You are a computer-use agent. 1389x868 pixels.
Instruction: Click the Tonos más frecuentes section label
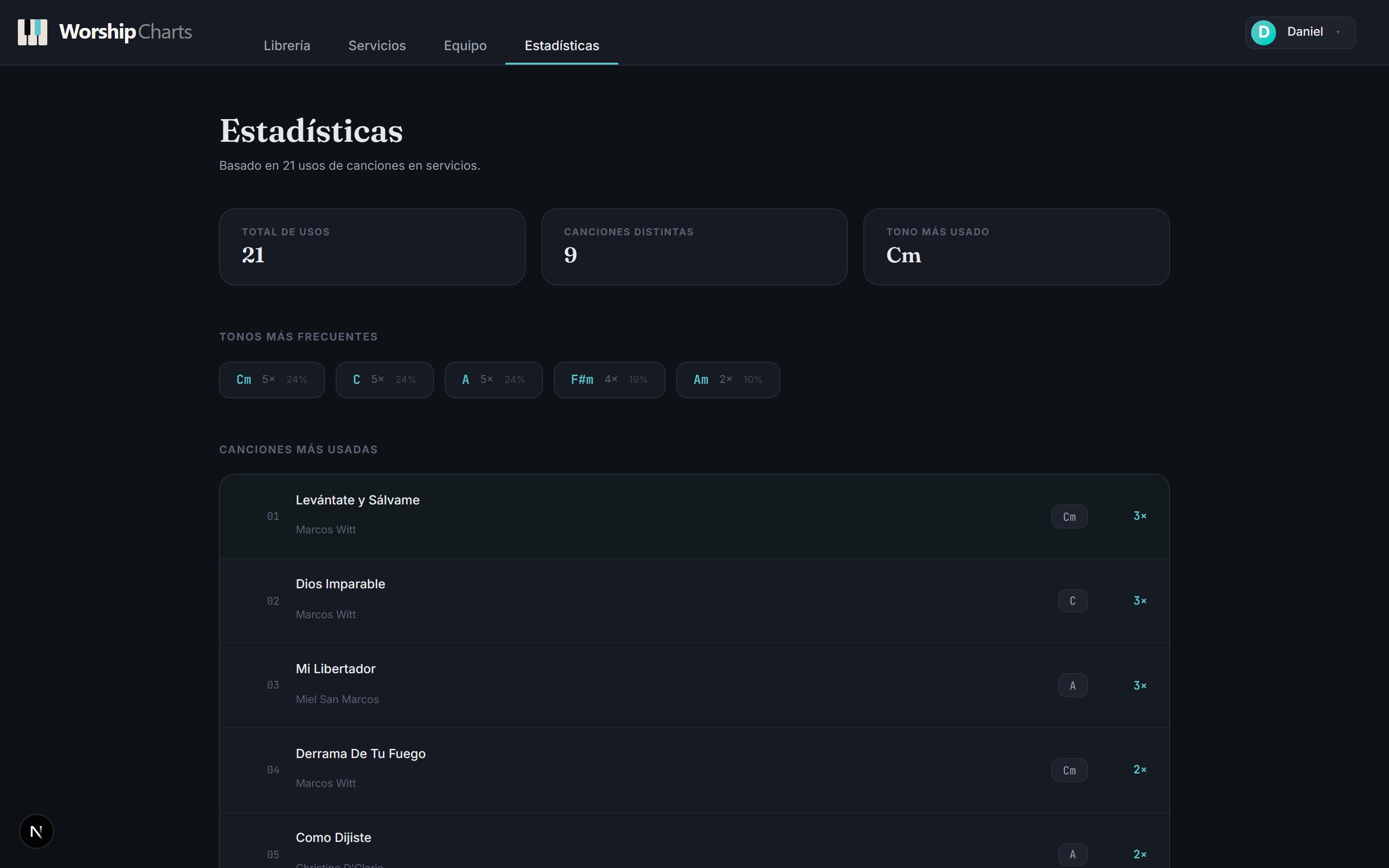(x=299, y=337)
